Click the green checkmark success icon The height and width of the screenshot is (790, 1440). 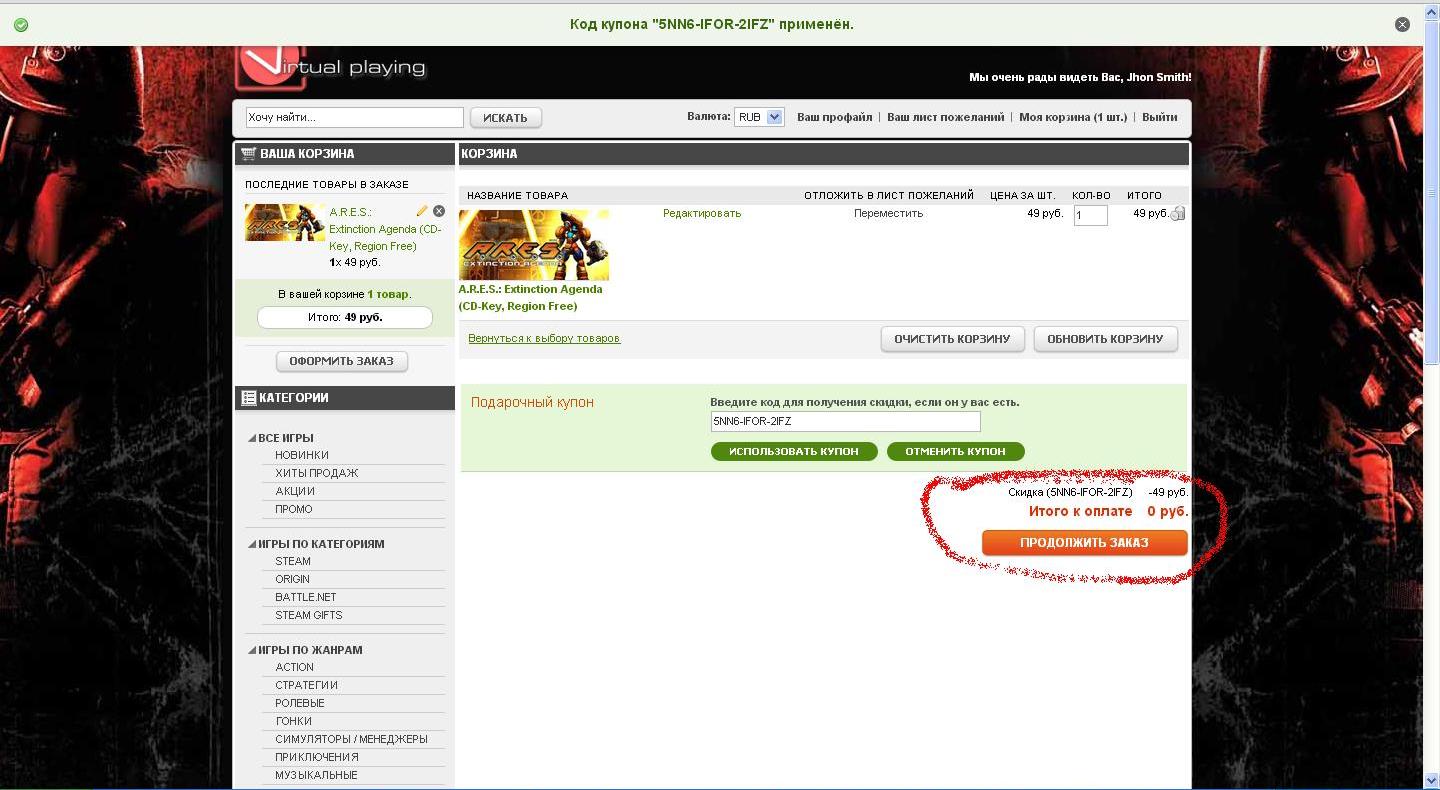[21, 24]
